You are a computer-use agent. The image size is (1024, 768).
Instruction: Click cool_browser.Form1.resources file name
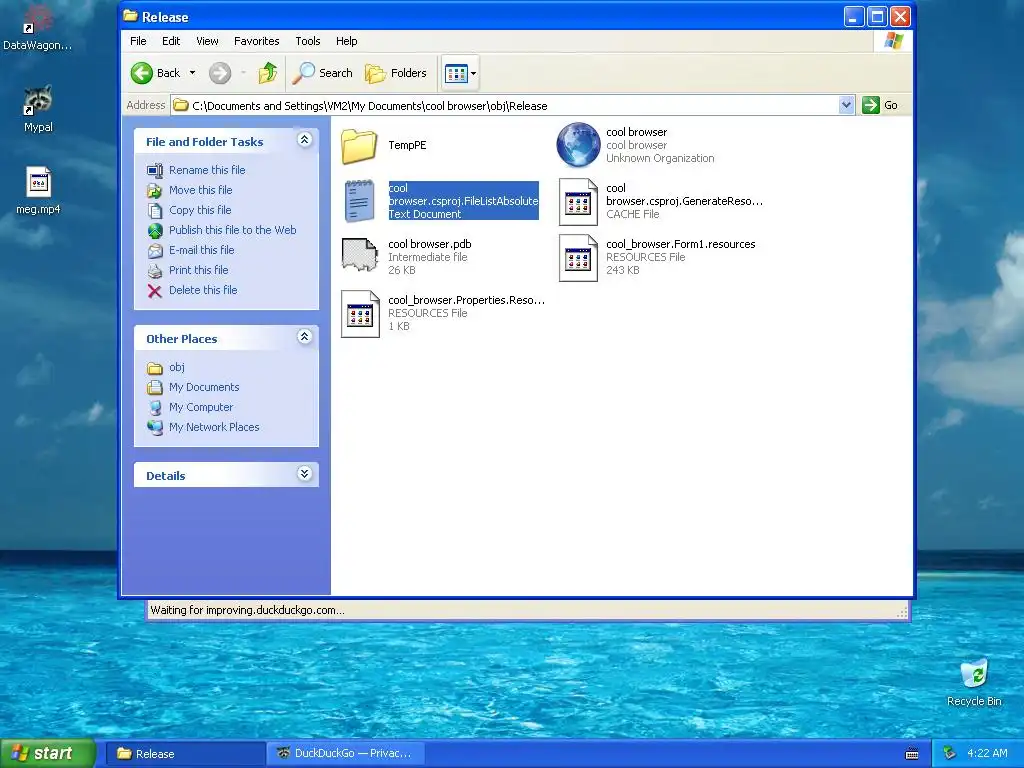pos(680,244)
